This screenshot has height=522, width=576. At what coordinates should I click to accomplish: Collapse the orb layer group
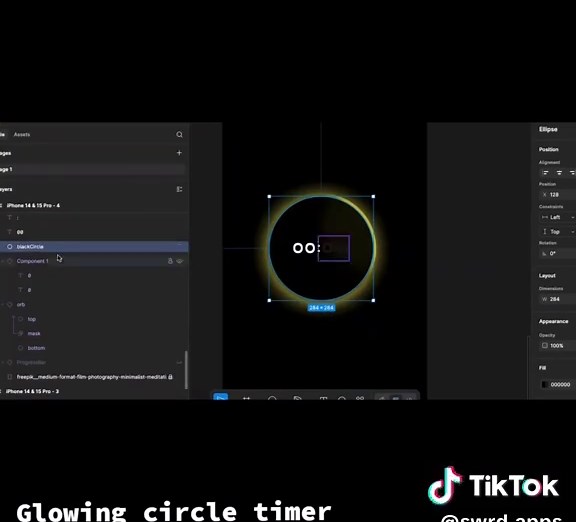(2, 305)
